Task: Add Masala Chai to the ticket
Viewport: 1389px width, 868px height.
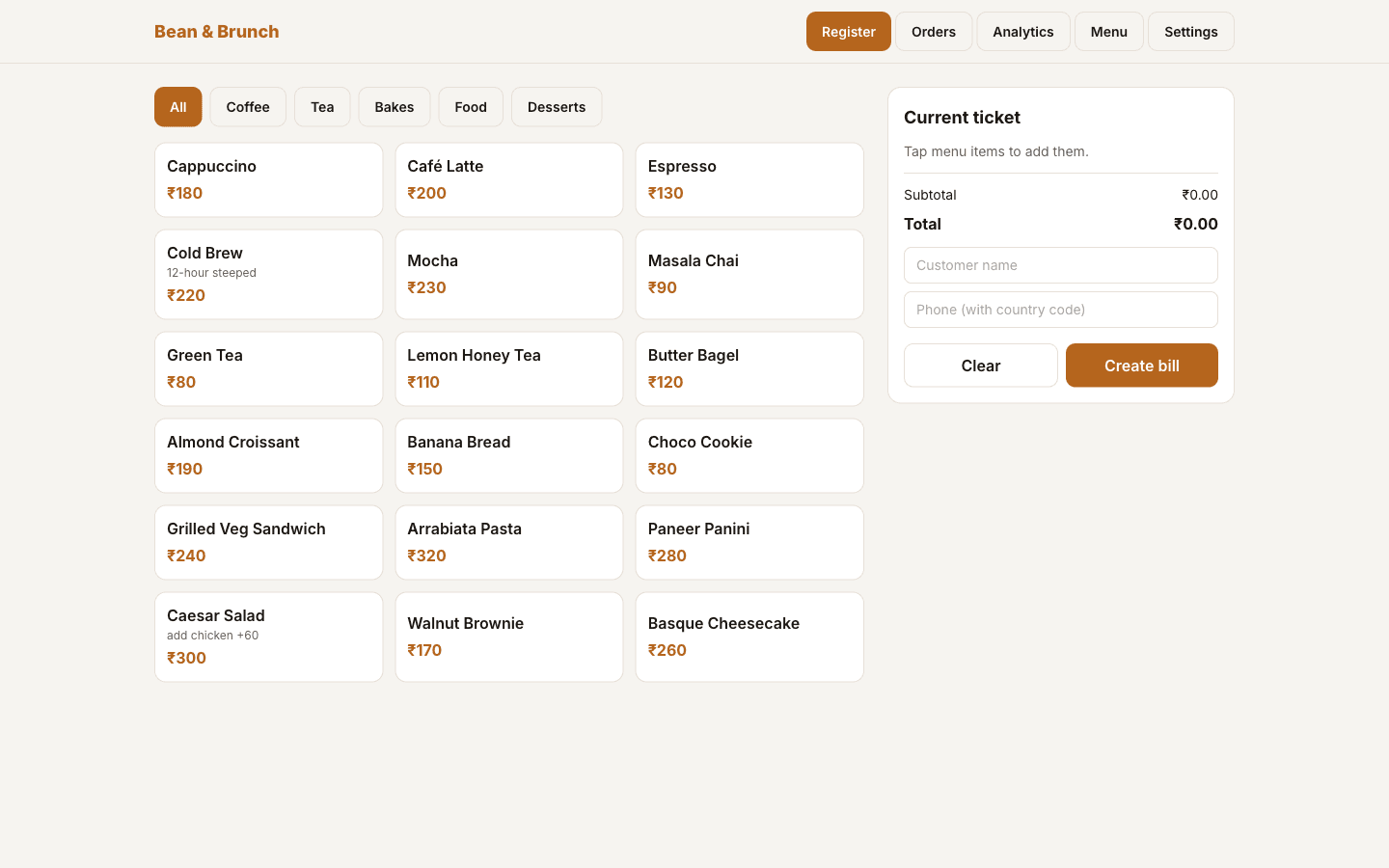Action: (749, 275)
